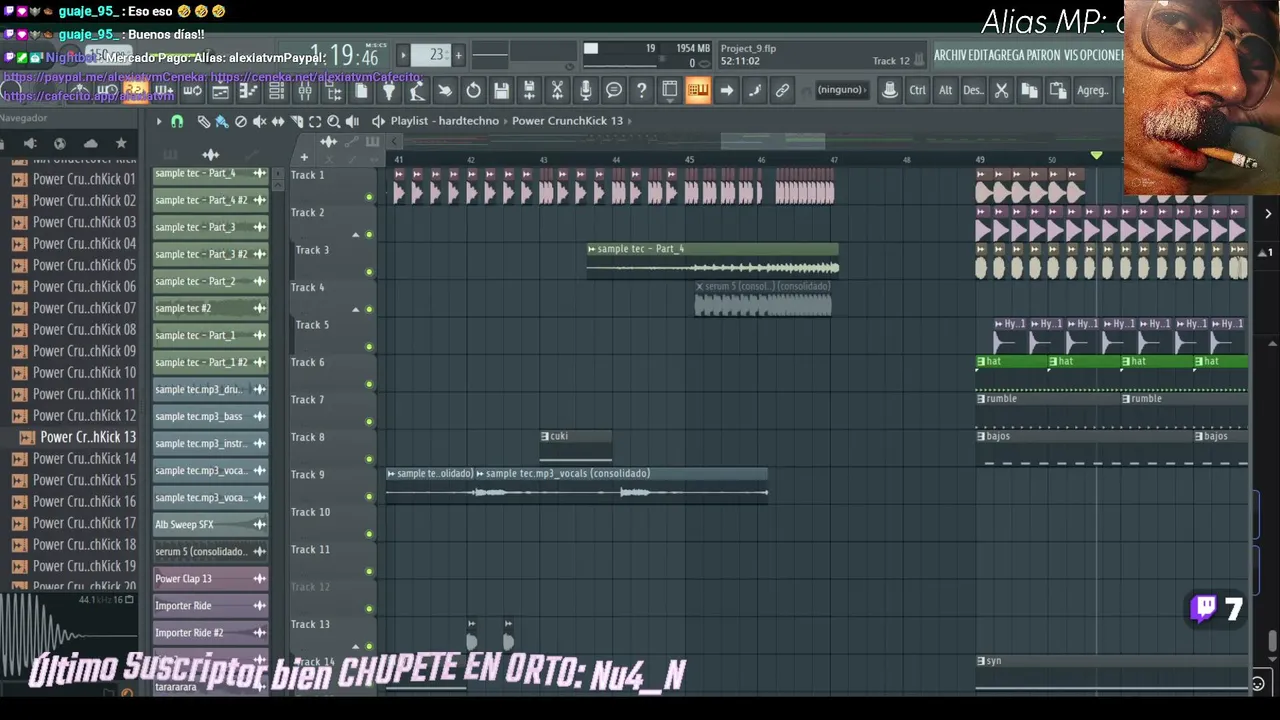This screenshot has width=1280, height=720.
Task: Open the ARCHIV menu
Action: [950, 56]
